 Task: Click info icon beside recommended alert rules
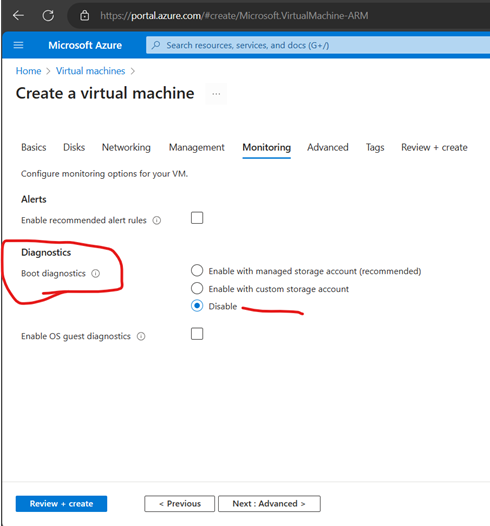157,220
